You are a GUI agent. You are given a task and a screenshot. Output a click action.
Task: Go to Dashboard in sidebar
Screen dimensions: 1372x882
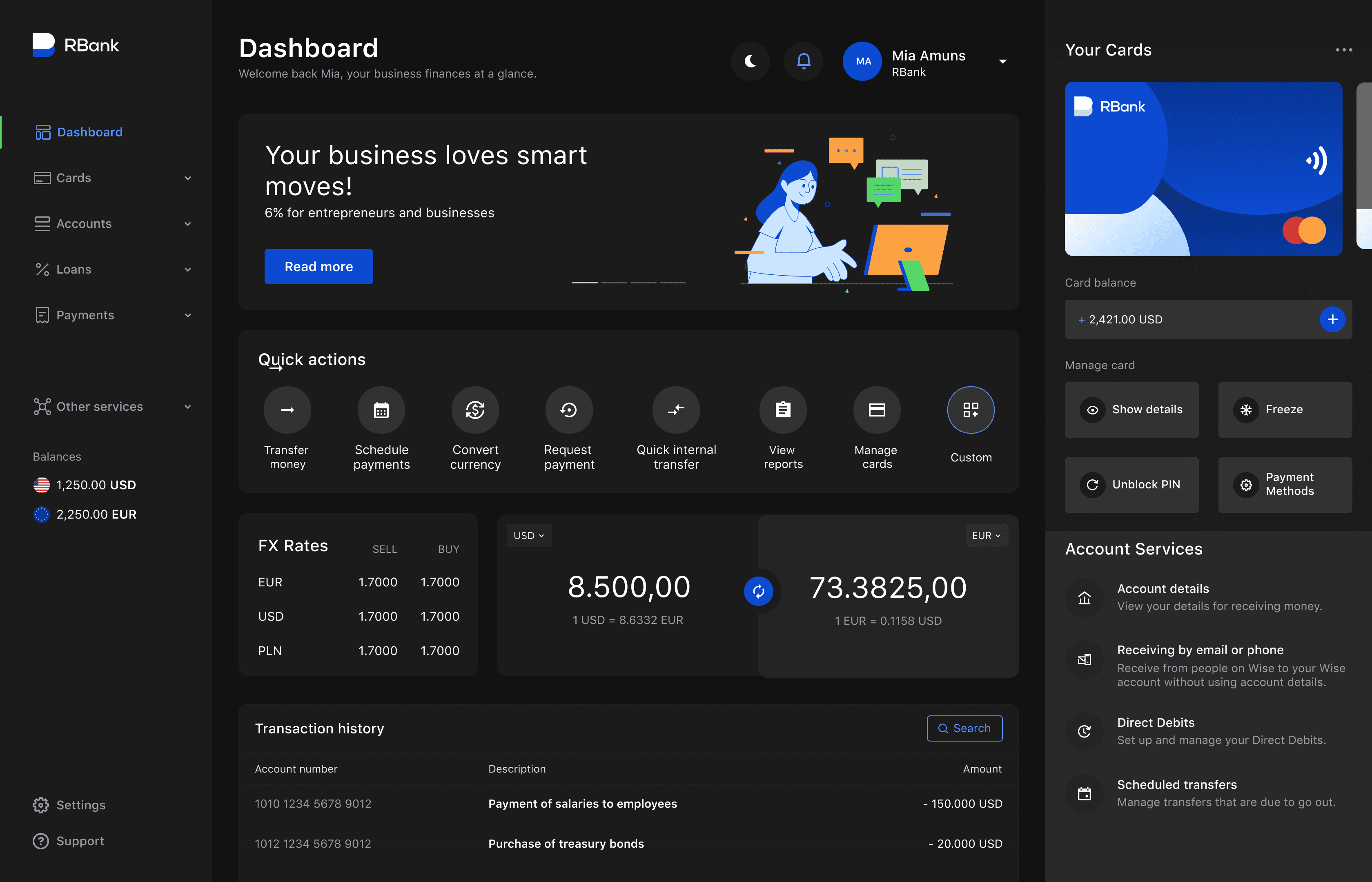point(89,132)
